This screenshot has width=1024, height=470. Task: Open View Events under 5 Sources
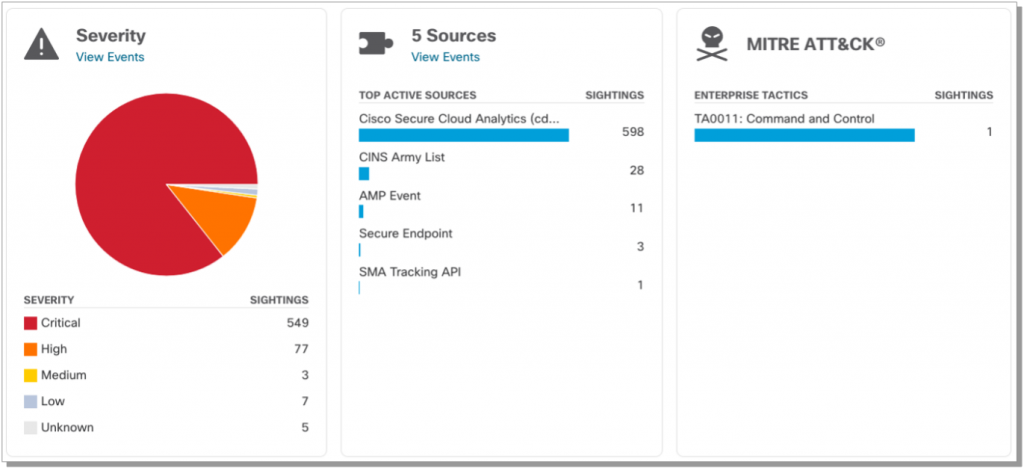coord(445,57)
